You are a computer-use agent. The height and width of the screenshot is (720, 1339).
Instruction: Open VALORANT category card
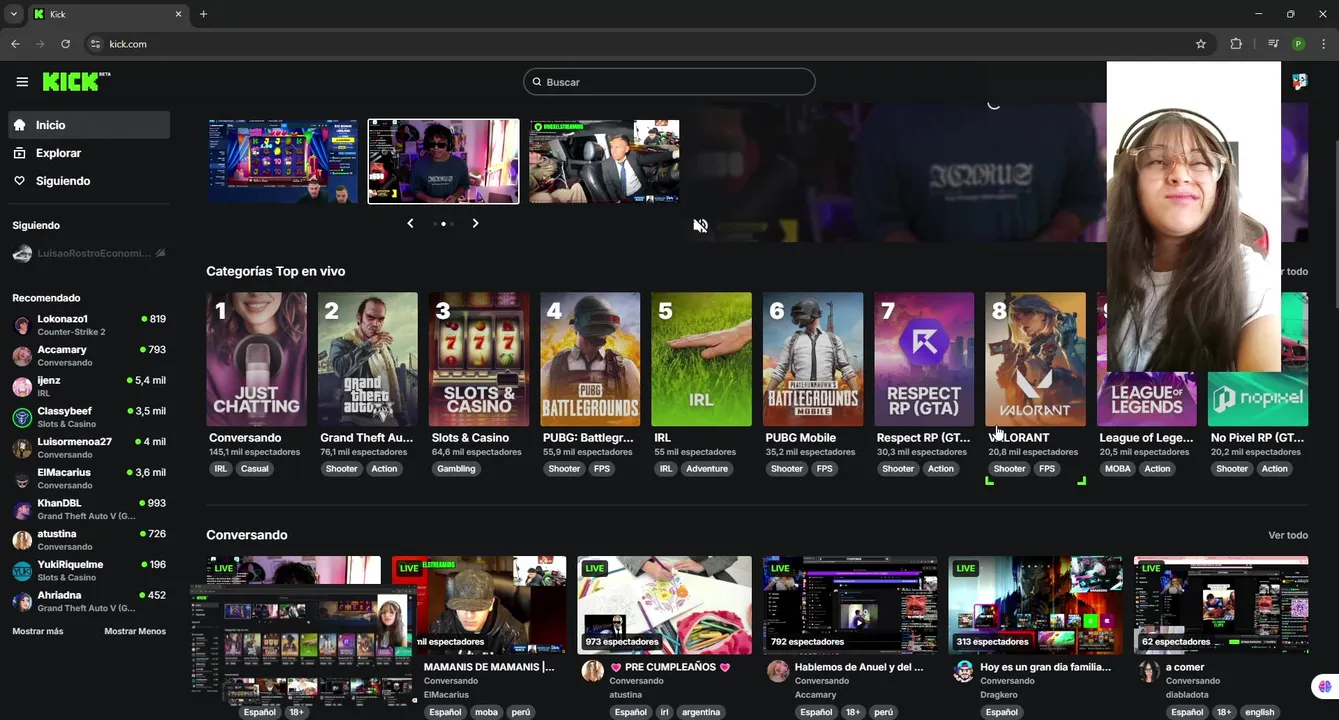pyautogui.click(x=1035, y=359)
